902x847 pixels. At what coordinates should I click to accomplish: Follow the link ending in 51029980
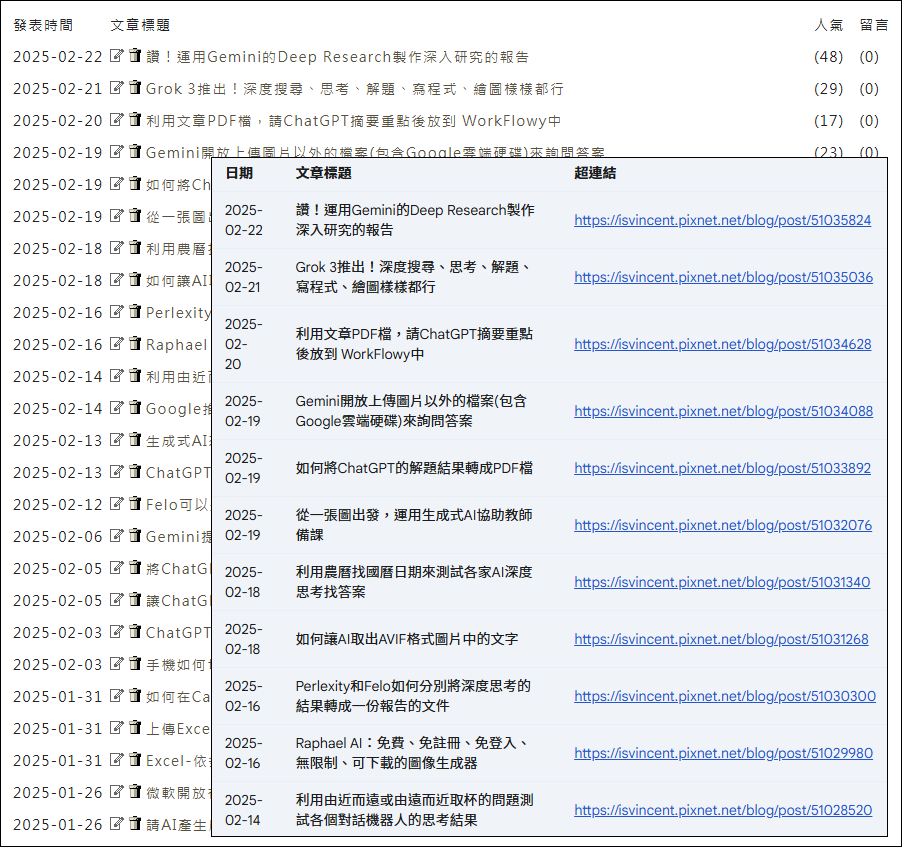(723, 753)
